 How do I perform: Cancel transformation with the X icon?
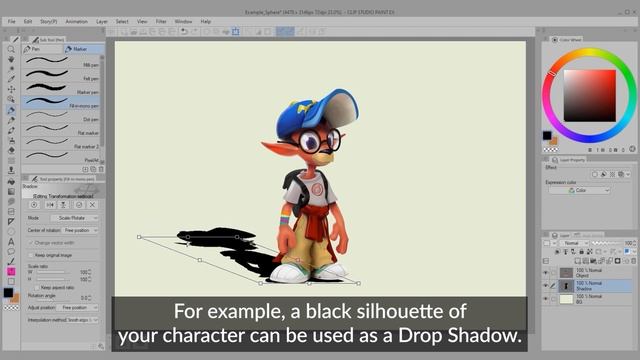point(92,205)
